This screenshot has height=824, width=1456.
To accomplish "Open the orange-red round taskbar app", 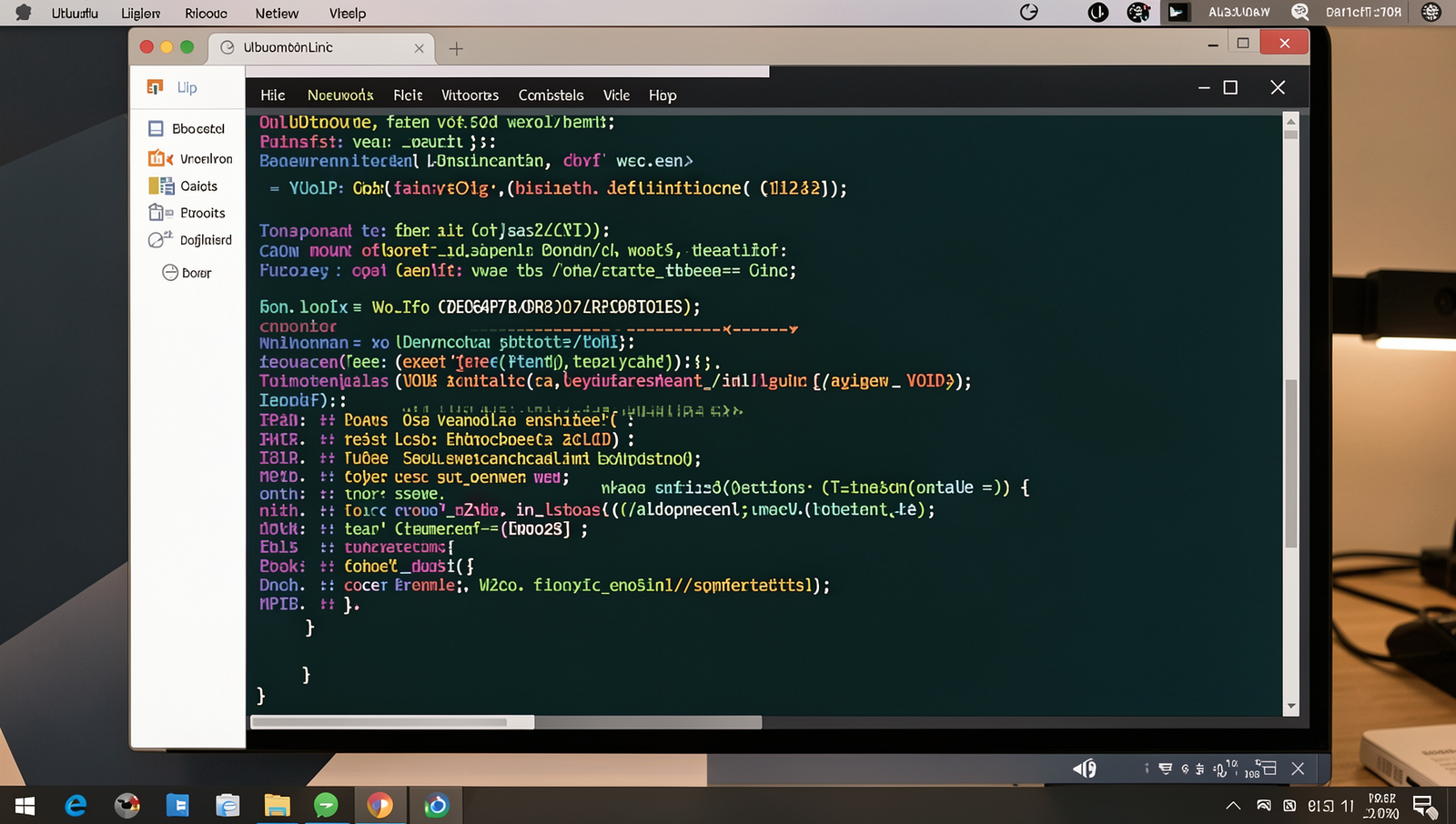I will point(380,805).
